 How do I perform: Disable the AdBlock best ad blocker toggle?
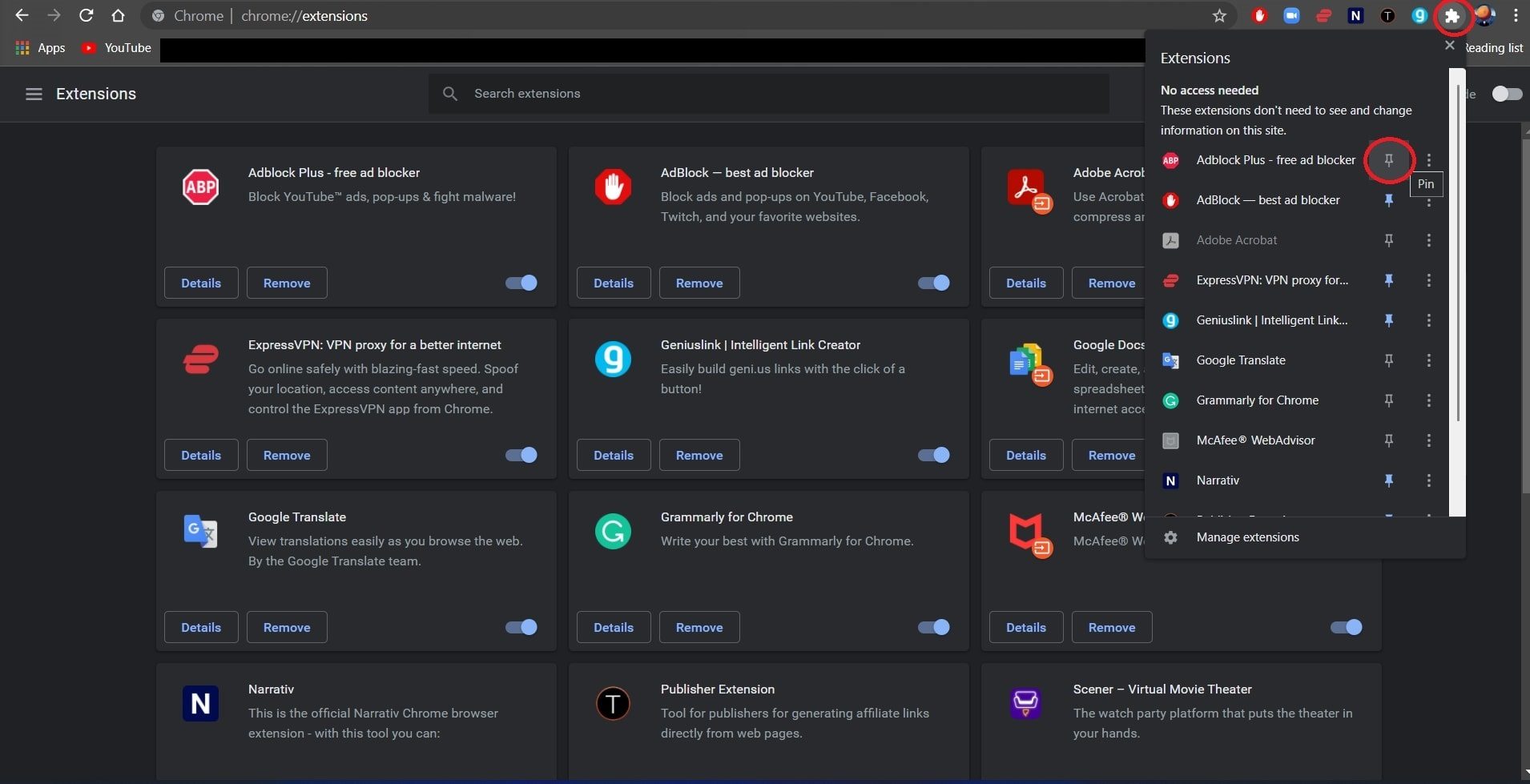pyautogui.click(x=934, y=283)
